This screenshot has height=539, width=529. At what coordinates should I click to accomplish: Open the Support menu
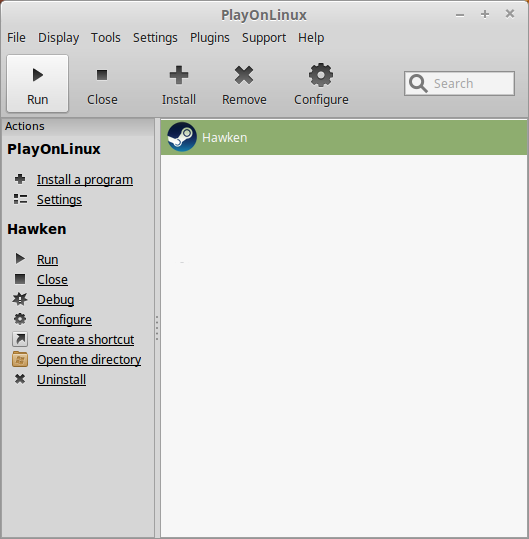(x=264, y=37)
